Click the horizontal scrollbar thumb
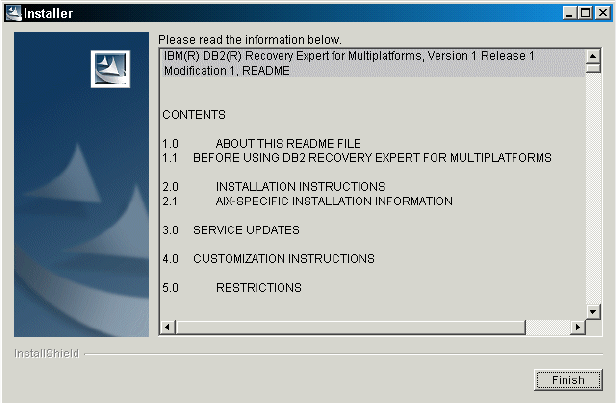616x403 pixels. 350,327
